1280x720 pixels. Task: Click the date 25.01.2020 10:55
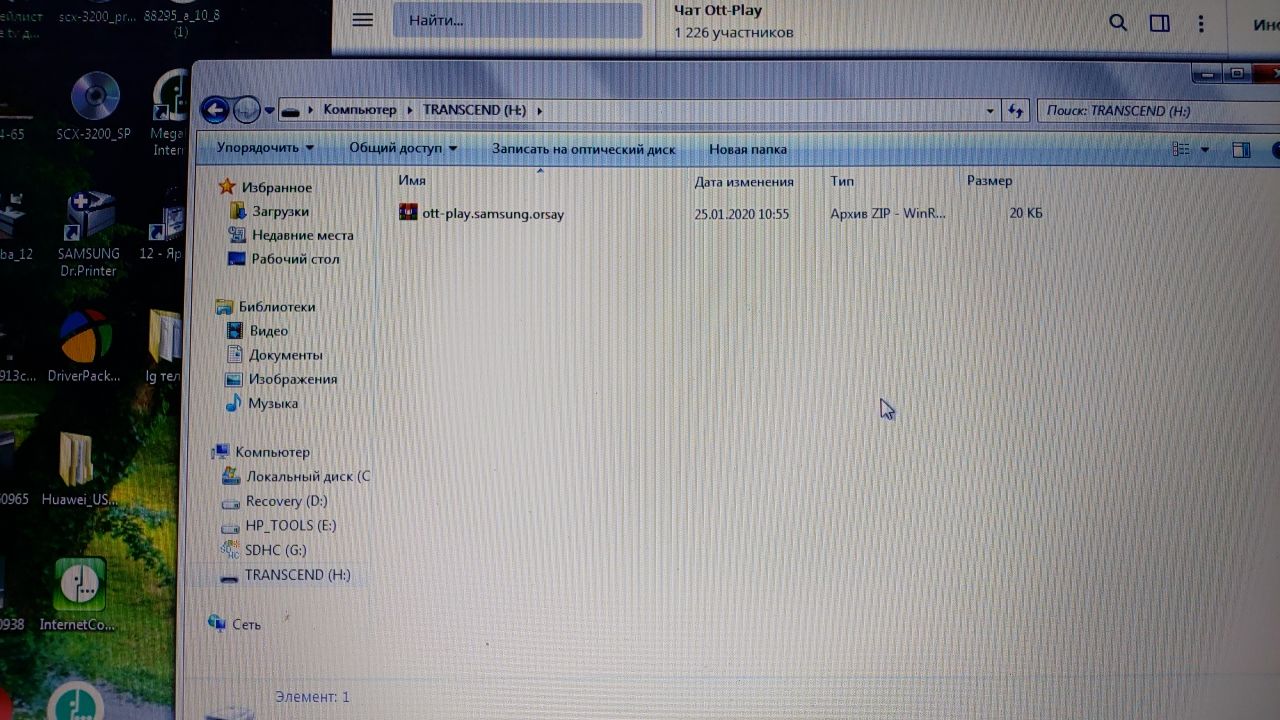click(741, 214)
